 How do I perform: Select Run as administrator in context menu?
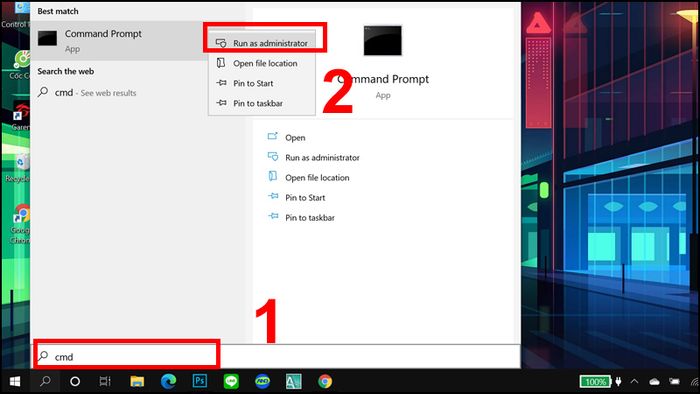[262, 43]
